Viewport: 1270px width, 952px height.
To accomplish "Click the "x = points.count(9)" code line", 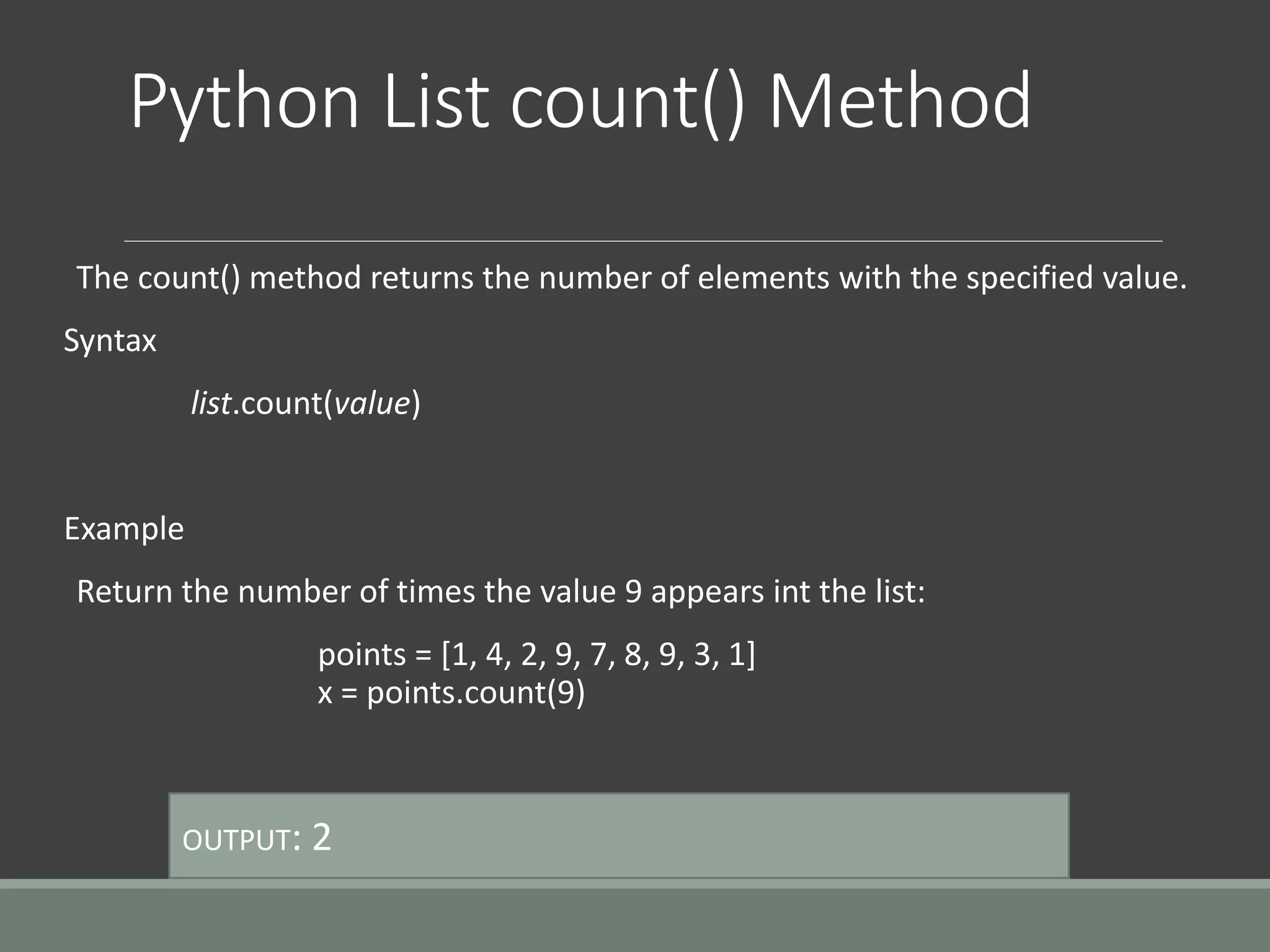I will pos(451,692).
